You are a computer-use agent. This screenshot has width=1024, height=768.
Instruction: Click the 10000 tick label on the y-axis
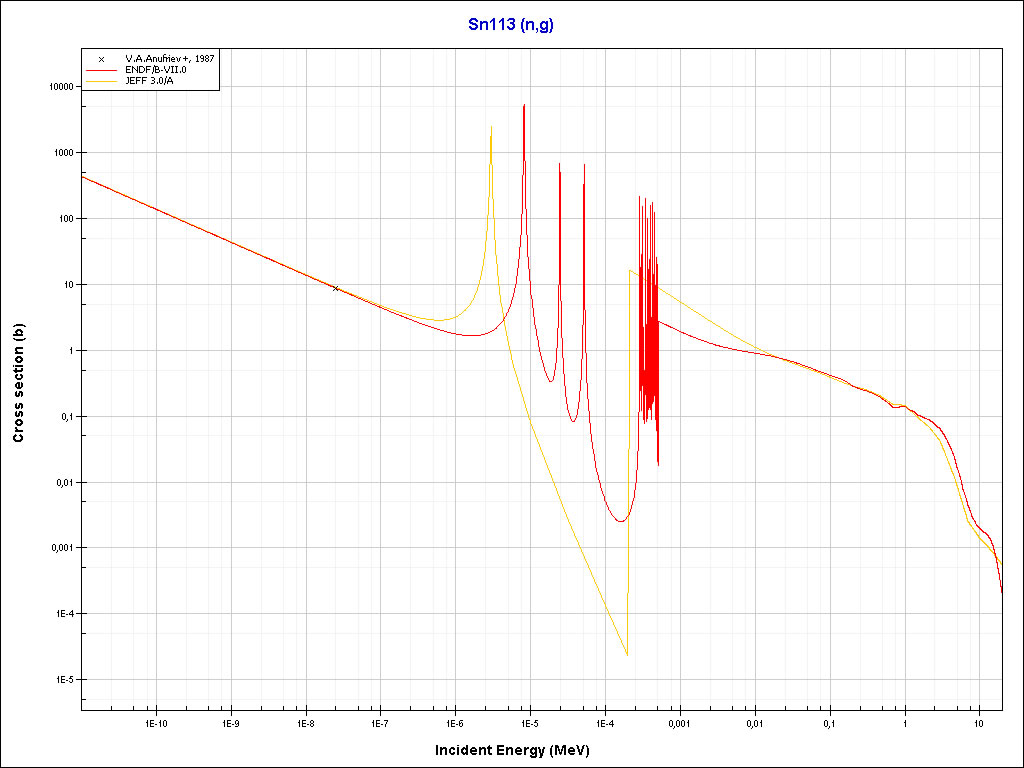[59, 87]
